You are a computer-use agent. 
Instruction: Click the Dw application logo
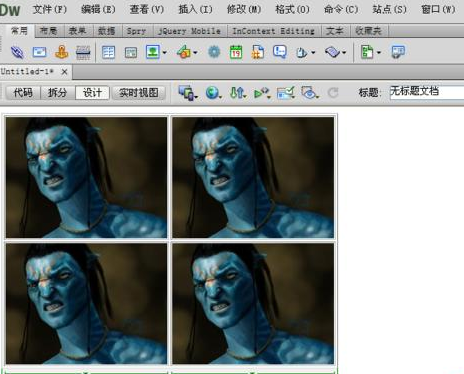10,9
